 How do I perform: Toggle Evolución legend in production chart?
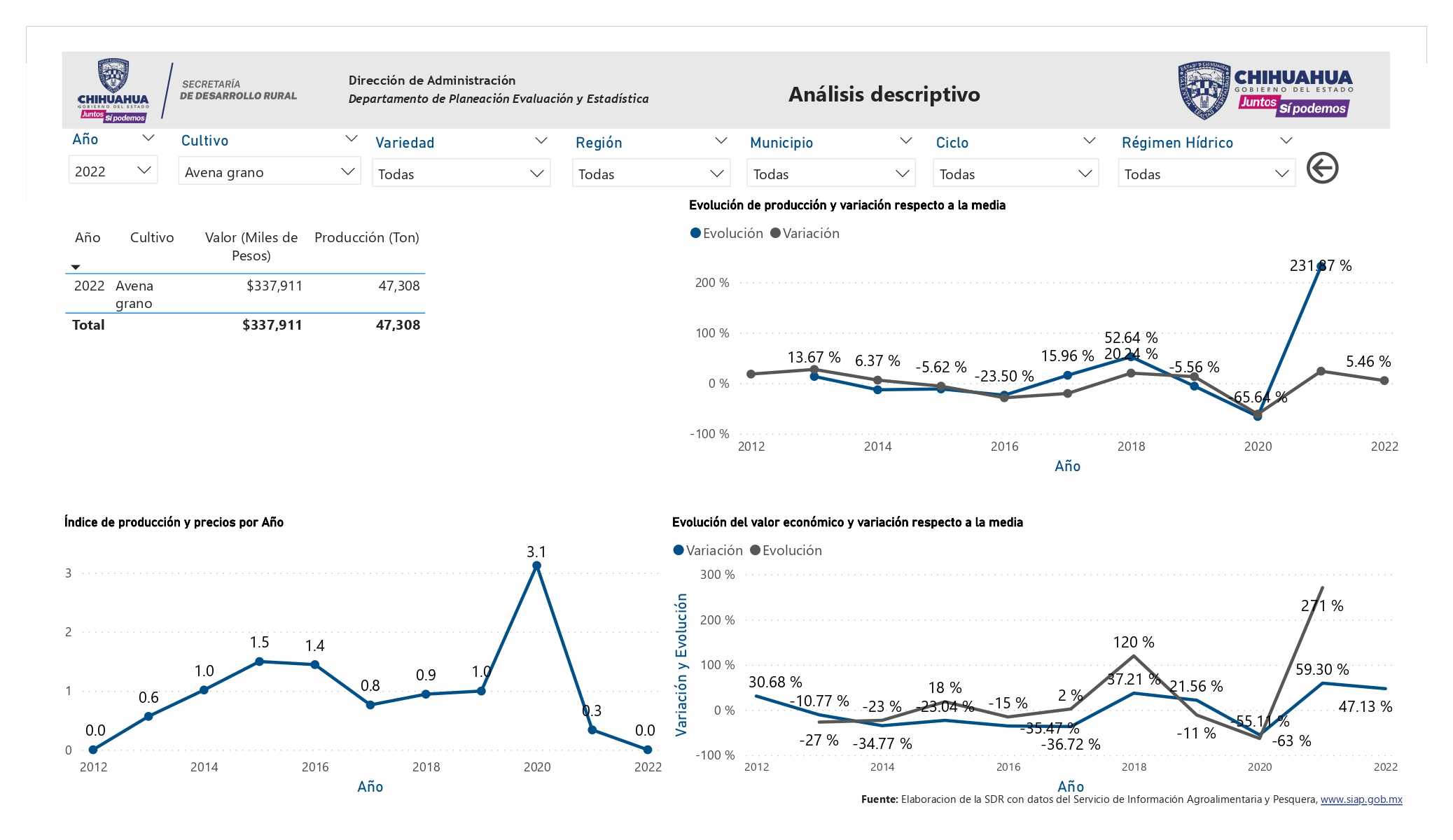tap(727, 233)
